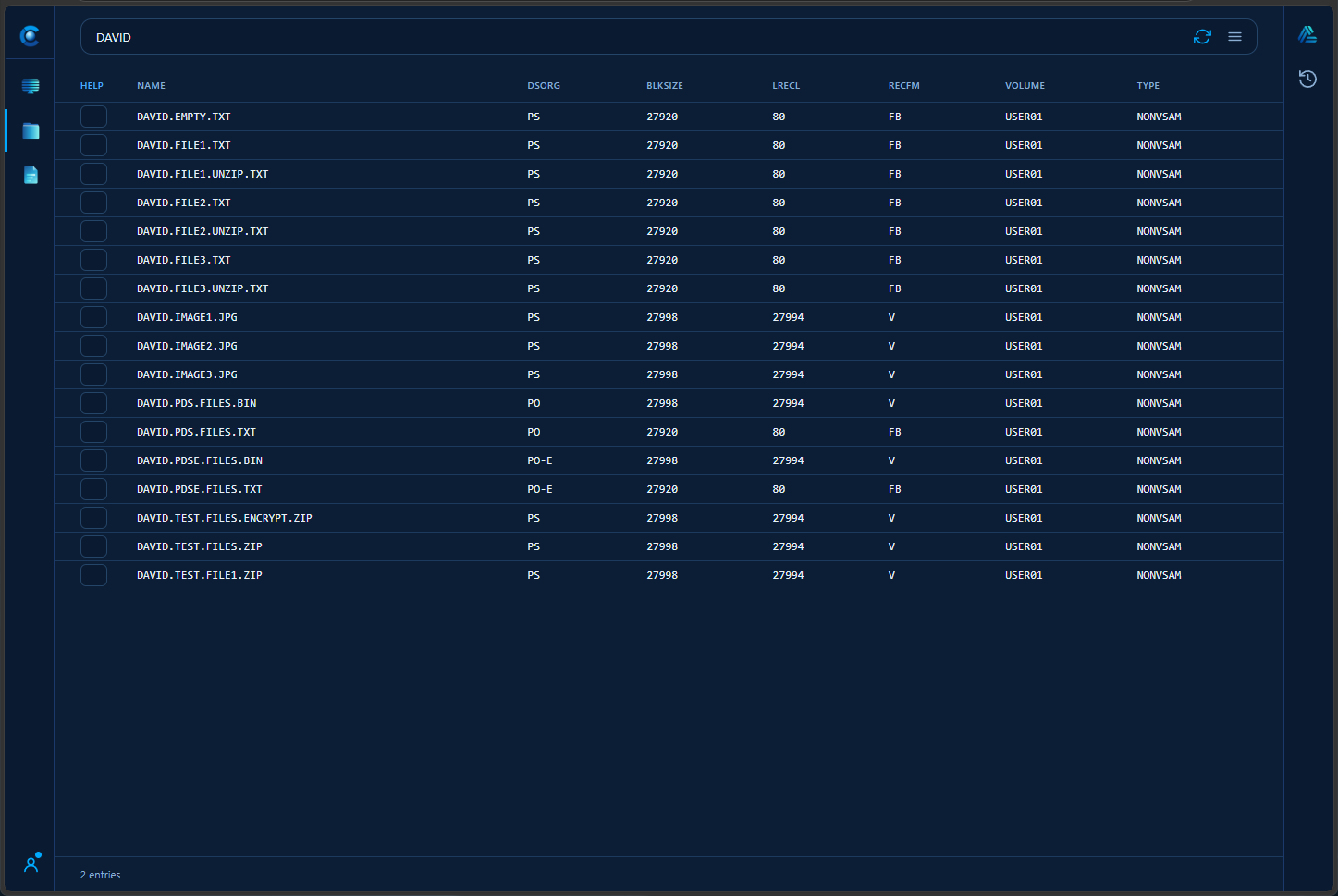Open the user account icon

[31, 864]
